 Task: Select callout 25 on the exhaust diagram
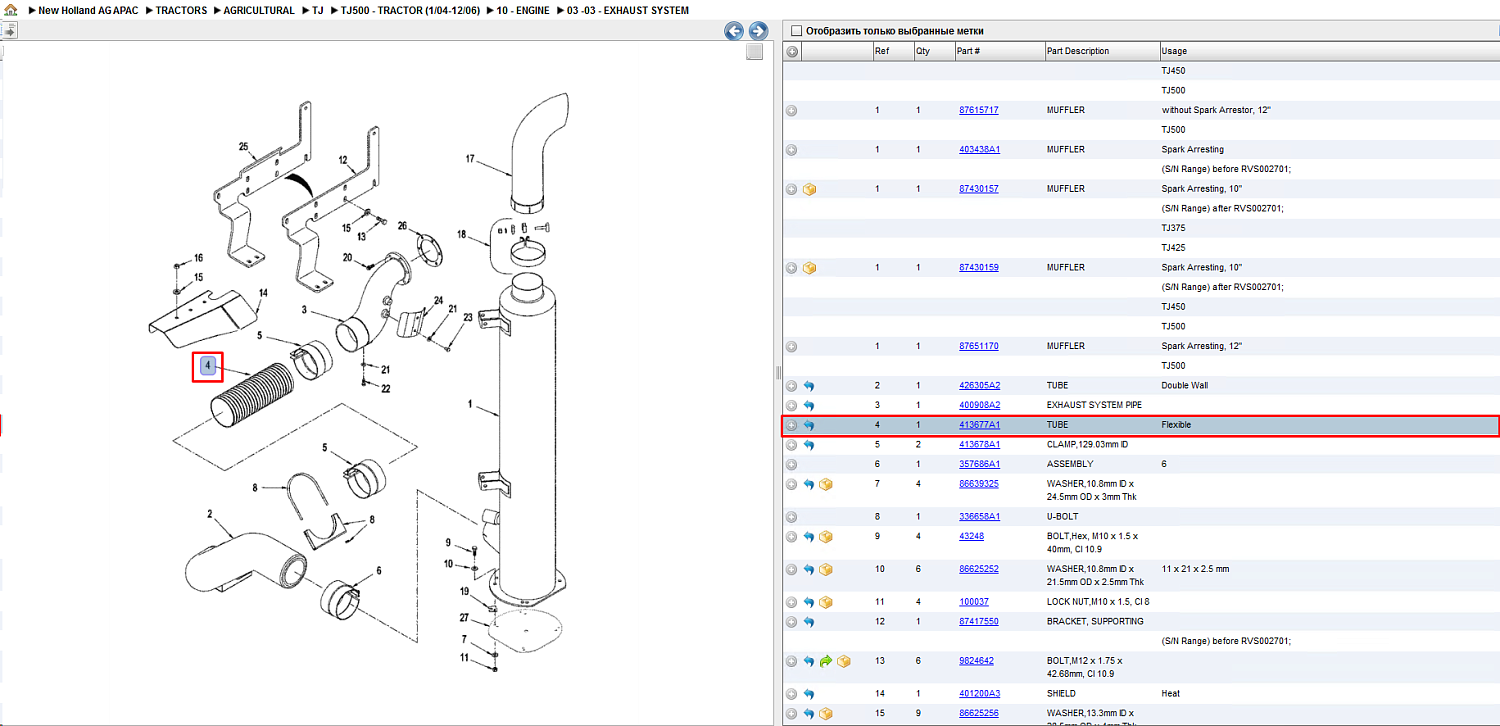tap(243, 147)
